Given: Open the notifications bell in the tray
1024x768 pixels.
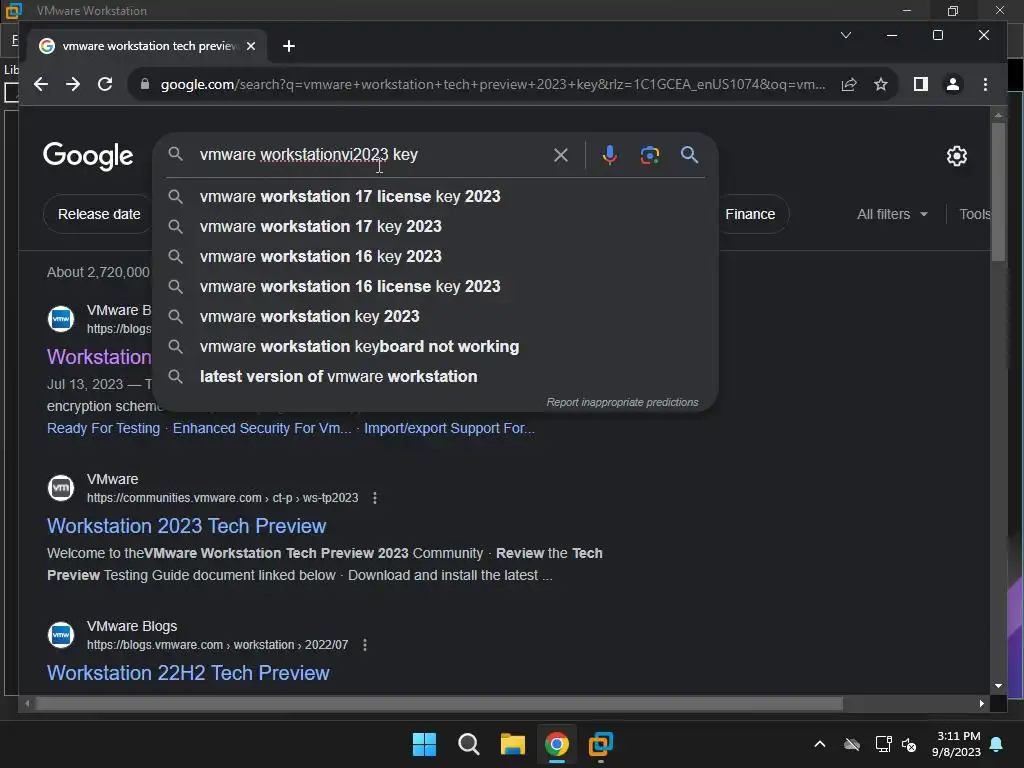Looking at the screenshot, I should pos(997,744).
